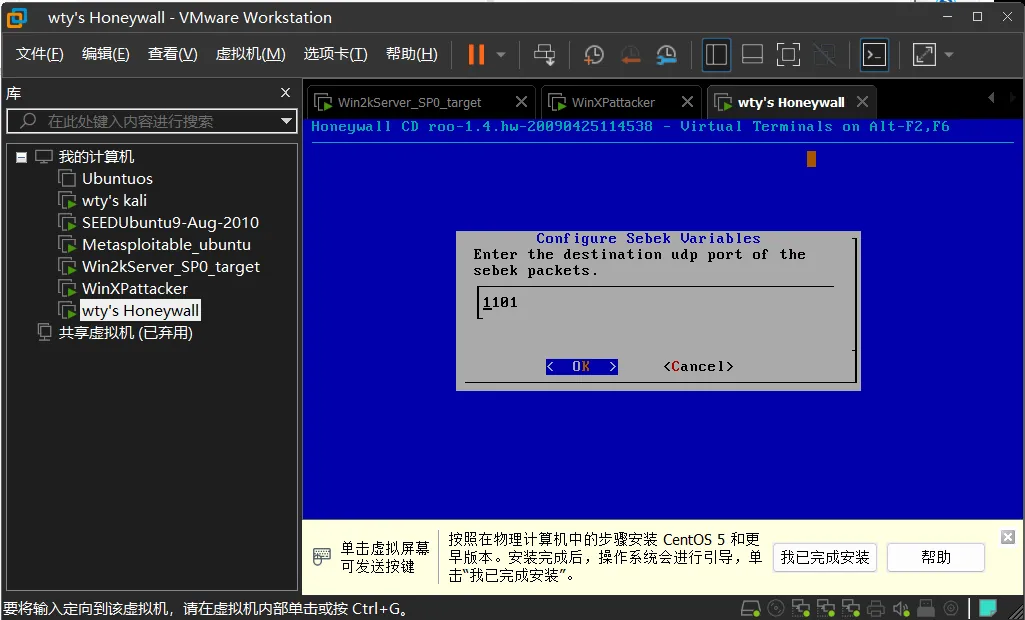Click the first network adapter status icon
Image resolution: width=1025 pixels, height=620 pixels.
[x=801, y=608]
